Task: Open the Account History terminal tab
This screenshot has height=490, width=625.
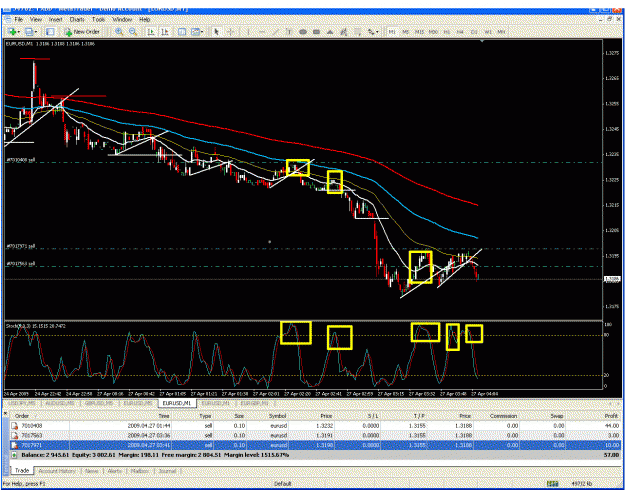Action: (57, 471)
